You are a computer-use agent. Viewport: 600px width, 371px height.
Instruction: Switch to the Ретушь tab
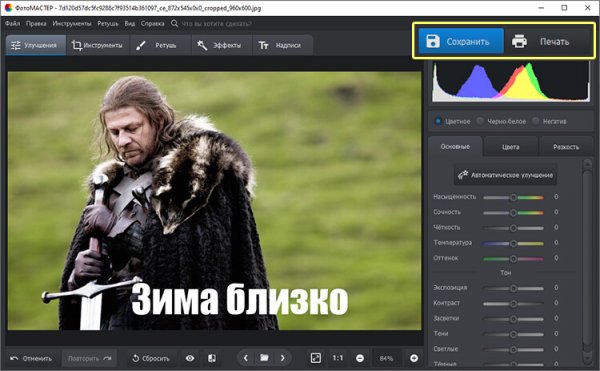(x=160, y=45)
